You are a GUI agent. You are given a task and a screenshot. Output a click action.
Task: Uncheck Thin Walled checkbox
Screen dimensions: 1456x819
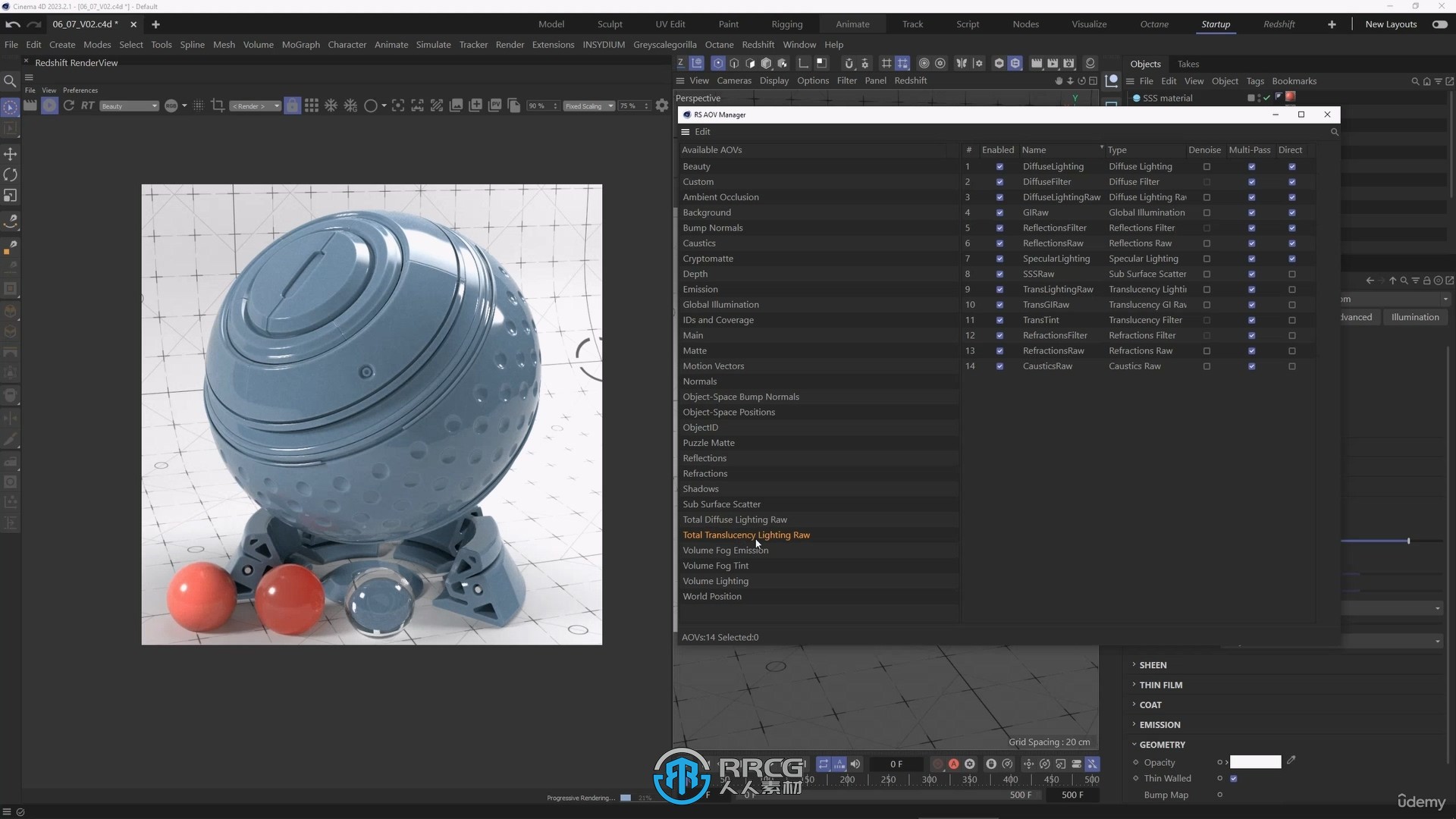click(x=1234, y=779)
